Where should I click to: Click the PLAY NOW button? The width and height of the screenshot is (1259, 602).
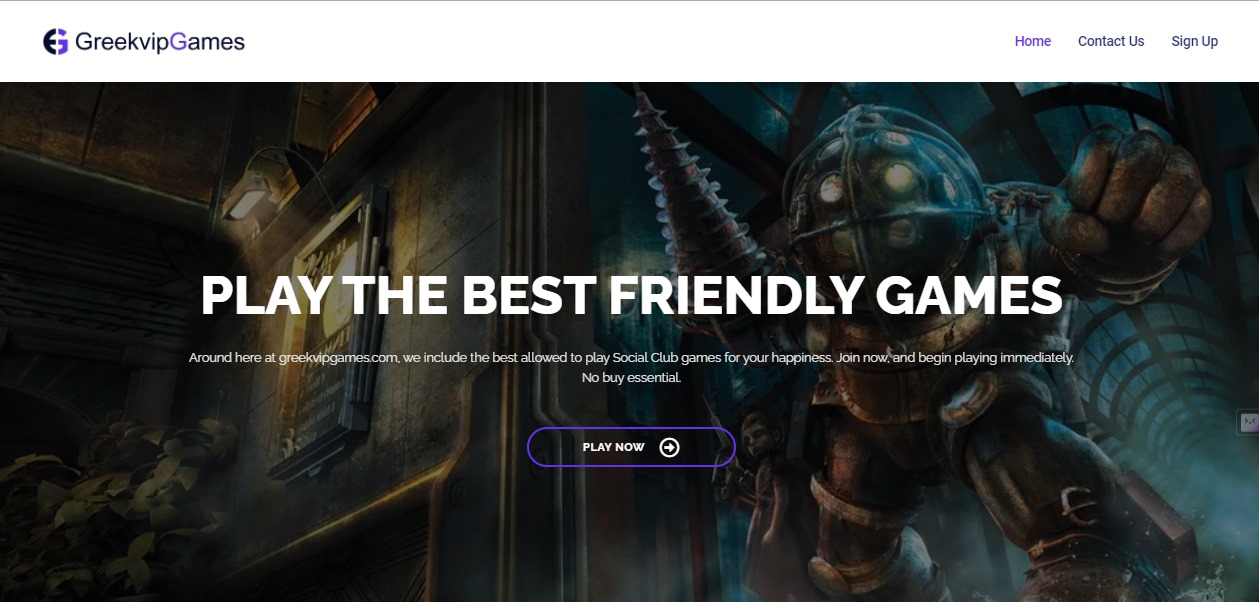[x=631, y=447]
